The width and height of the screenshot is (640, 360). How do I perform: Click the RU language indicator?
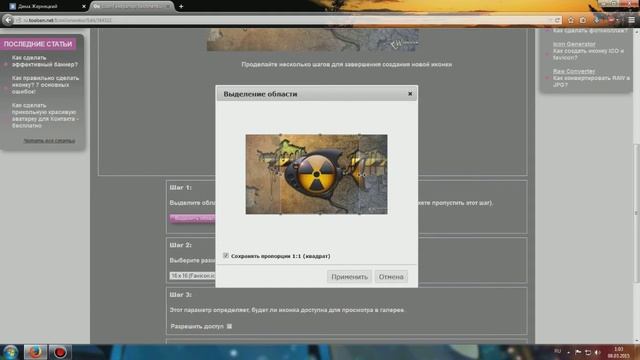[x=558, y=351]
